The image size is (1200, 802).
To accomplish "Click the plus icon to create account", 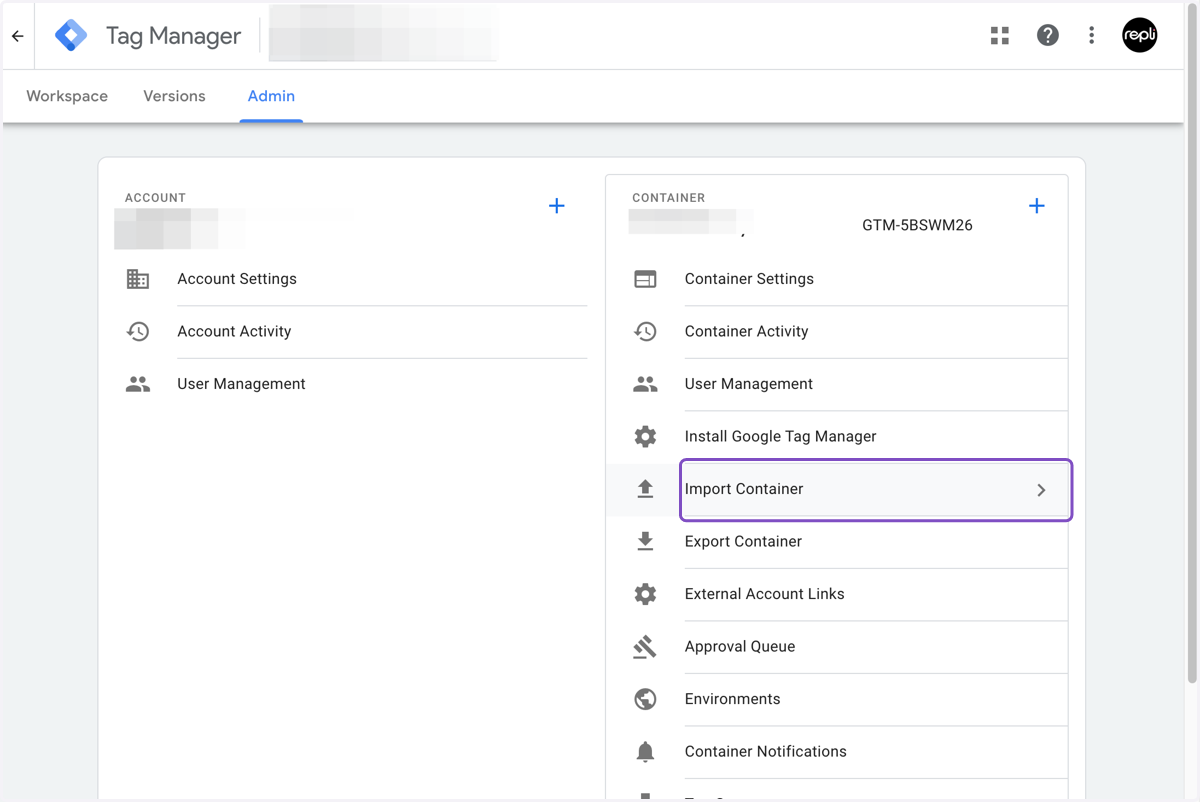I will click(557, 206).
